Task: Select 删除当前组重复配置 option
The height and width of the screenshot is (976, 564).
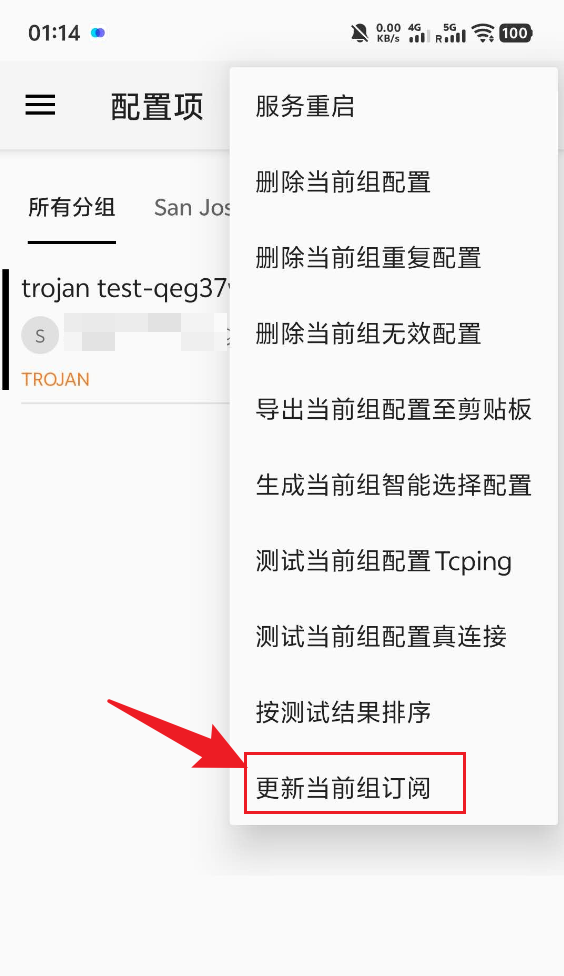Action: point(393,258)
